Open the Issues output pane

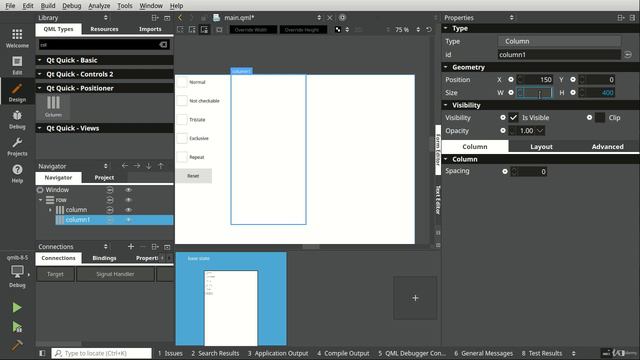tap(170, 353)
